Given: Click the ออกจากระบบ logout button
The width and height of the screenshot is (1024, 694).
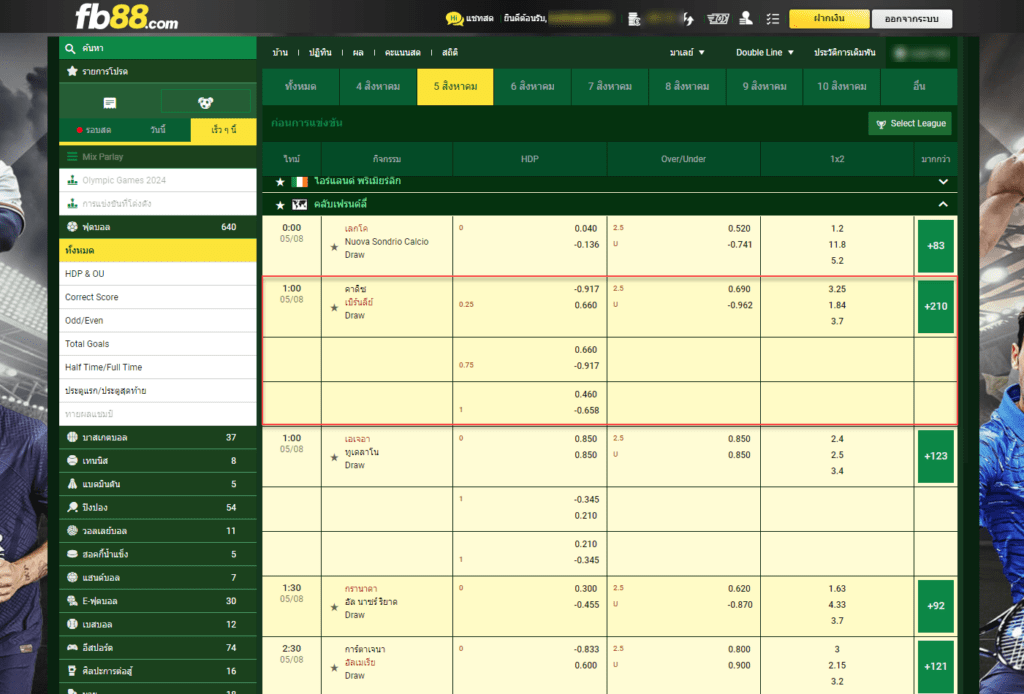Looking at the screenshot, I should pyautogui.click(x=912, y=18).
